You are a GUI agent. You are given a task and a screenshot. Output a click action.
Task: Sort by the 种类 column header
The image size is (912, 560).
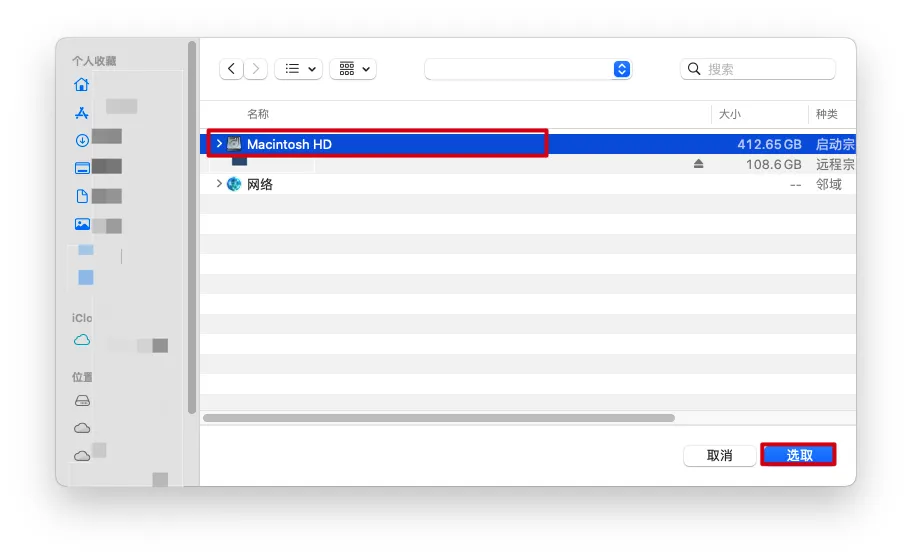coord(826,114)
